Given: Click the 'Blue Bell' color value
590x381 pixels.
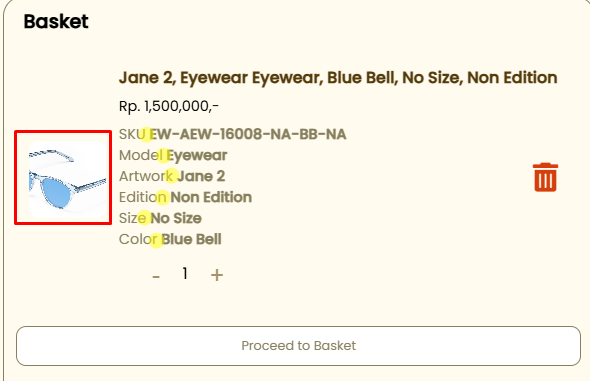Looking at the screenshot, I should [x=192, y=239].
